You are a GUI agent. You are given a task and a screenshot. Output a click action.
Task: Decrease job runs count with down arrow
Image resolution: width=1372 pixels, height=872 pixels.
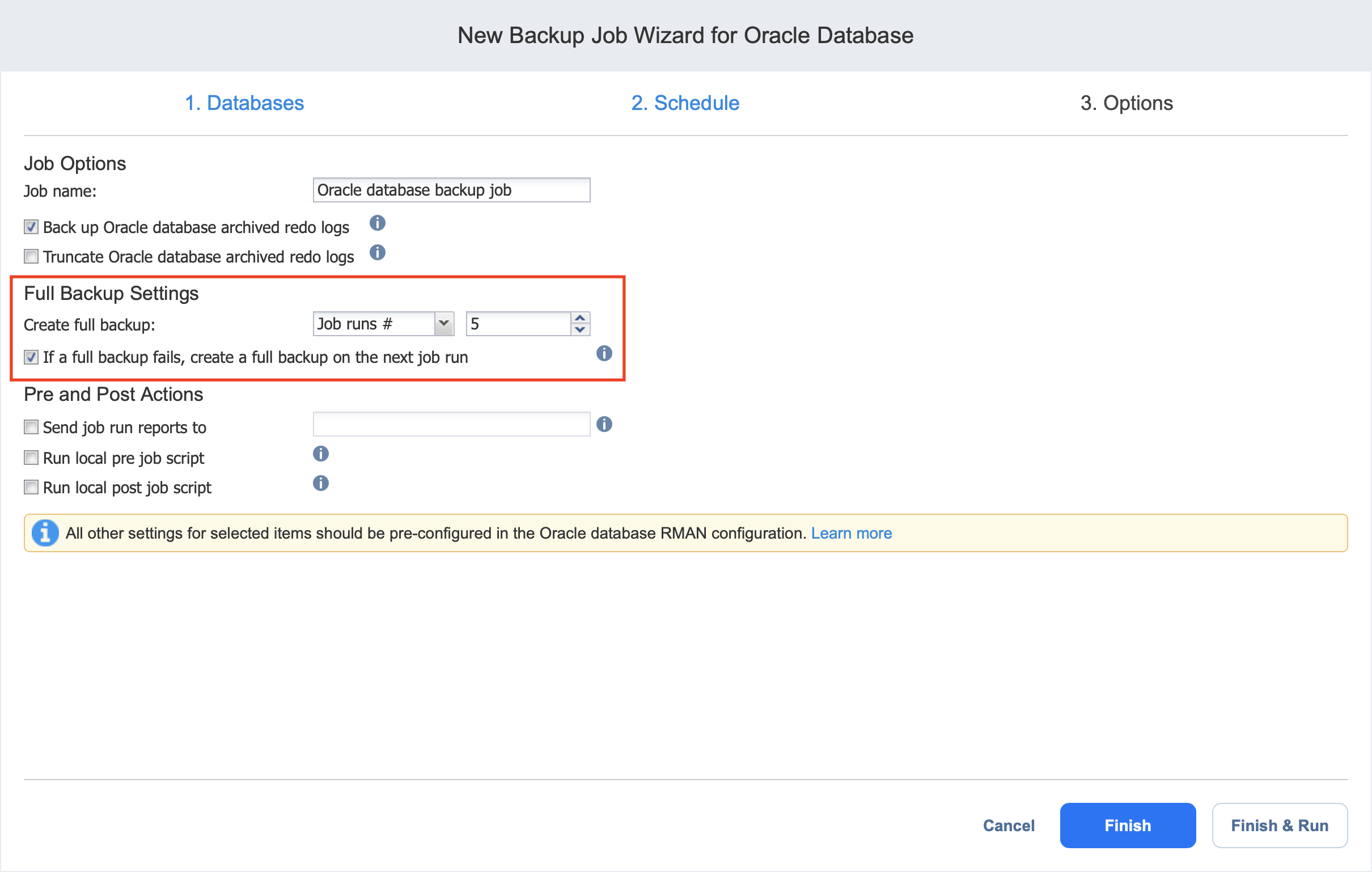[580, 329]
